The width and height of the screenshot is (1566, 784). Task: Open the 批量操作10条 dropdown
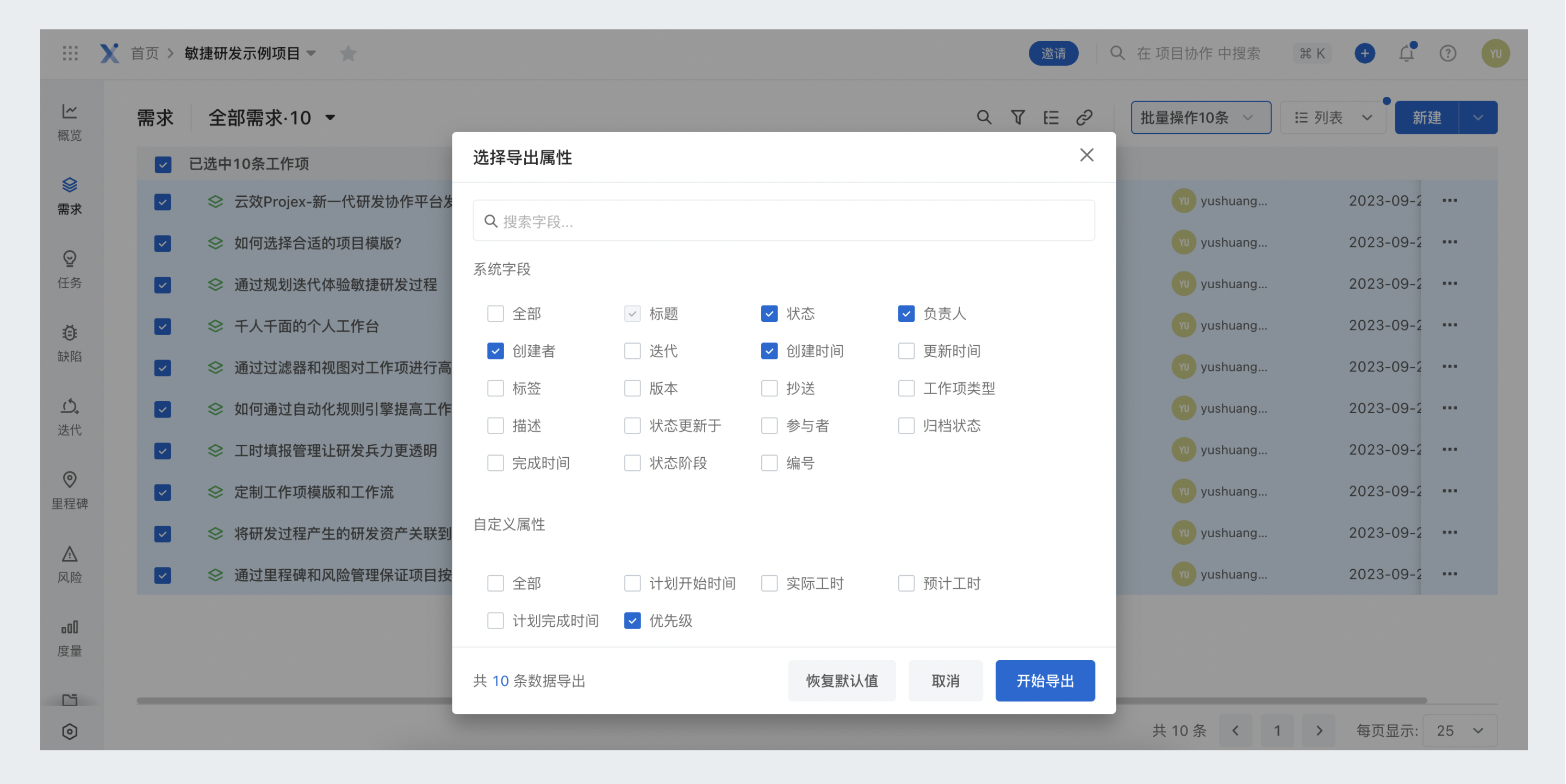click(x=1201, y=117)
